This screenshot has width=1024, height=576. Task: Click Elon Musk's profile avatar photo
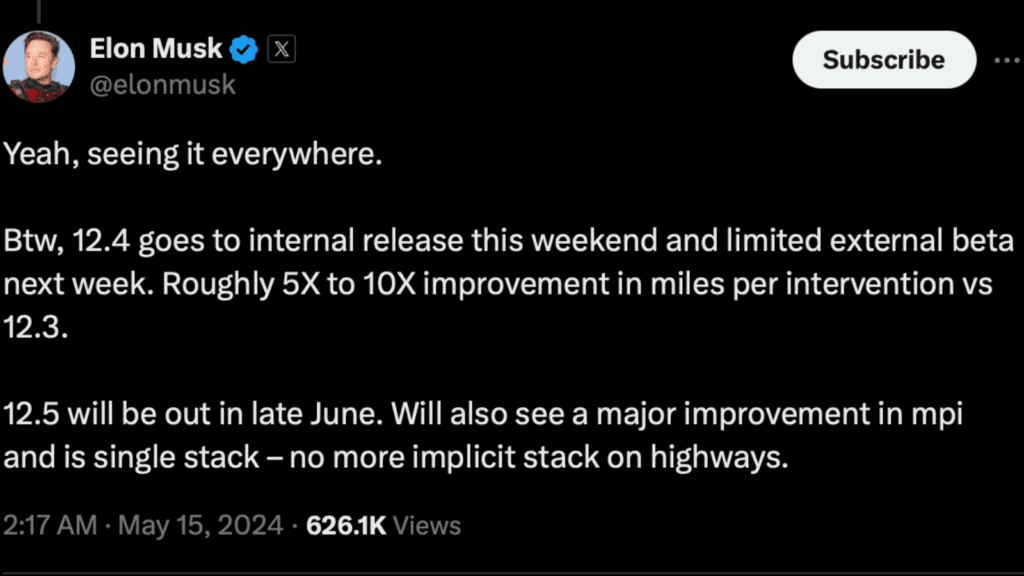(x=40, y=66)
